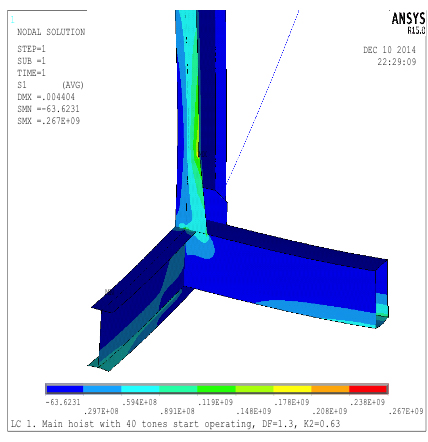Click the cyan legend color band

tap(140, 389)
